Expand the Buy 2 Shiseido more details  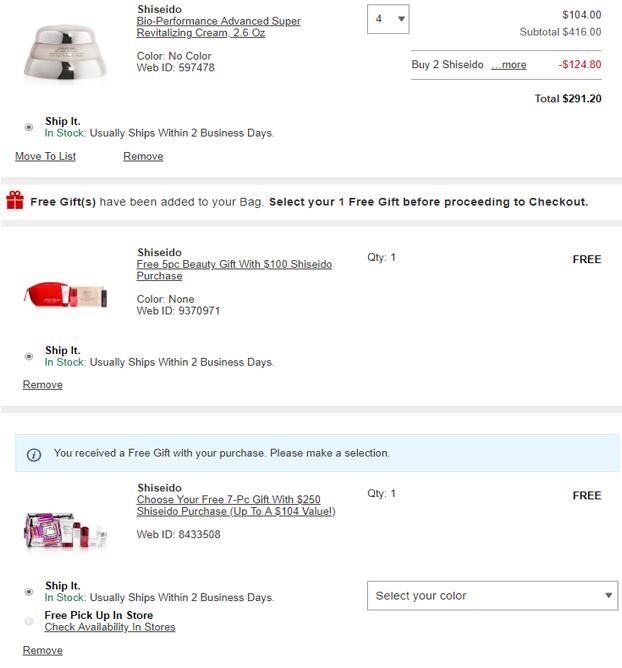[509, 65]
